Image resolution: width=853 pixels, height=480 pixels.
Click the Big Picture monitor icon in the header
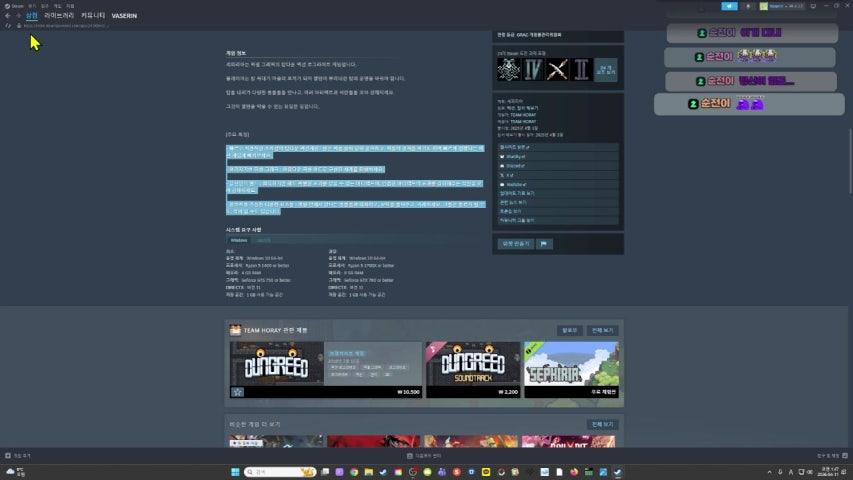click(x=813, y=6)
